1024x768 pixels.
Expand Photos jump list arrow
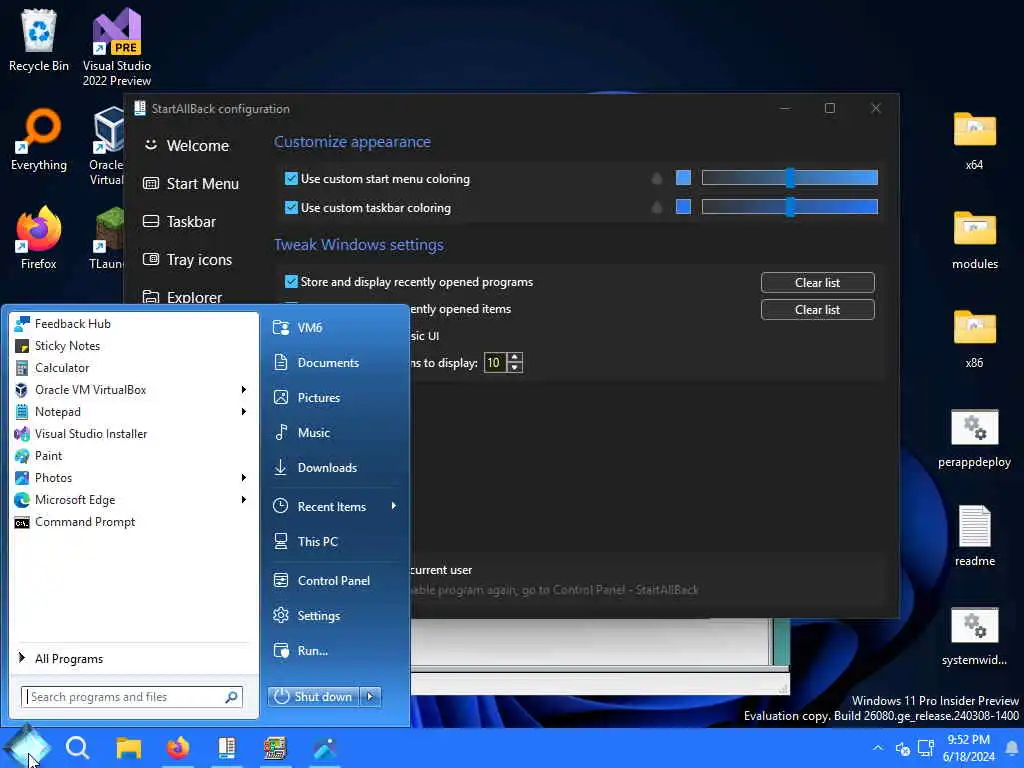click(244, 478)
